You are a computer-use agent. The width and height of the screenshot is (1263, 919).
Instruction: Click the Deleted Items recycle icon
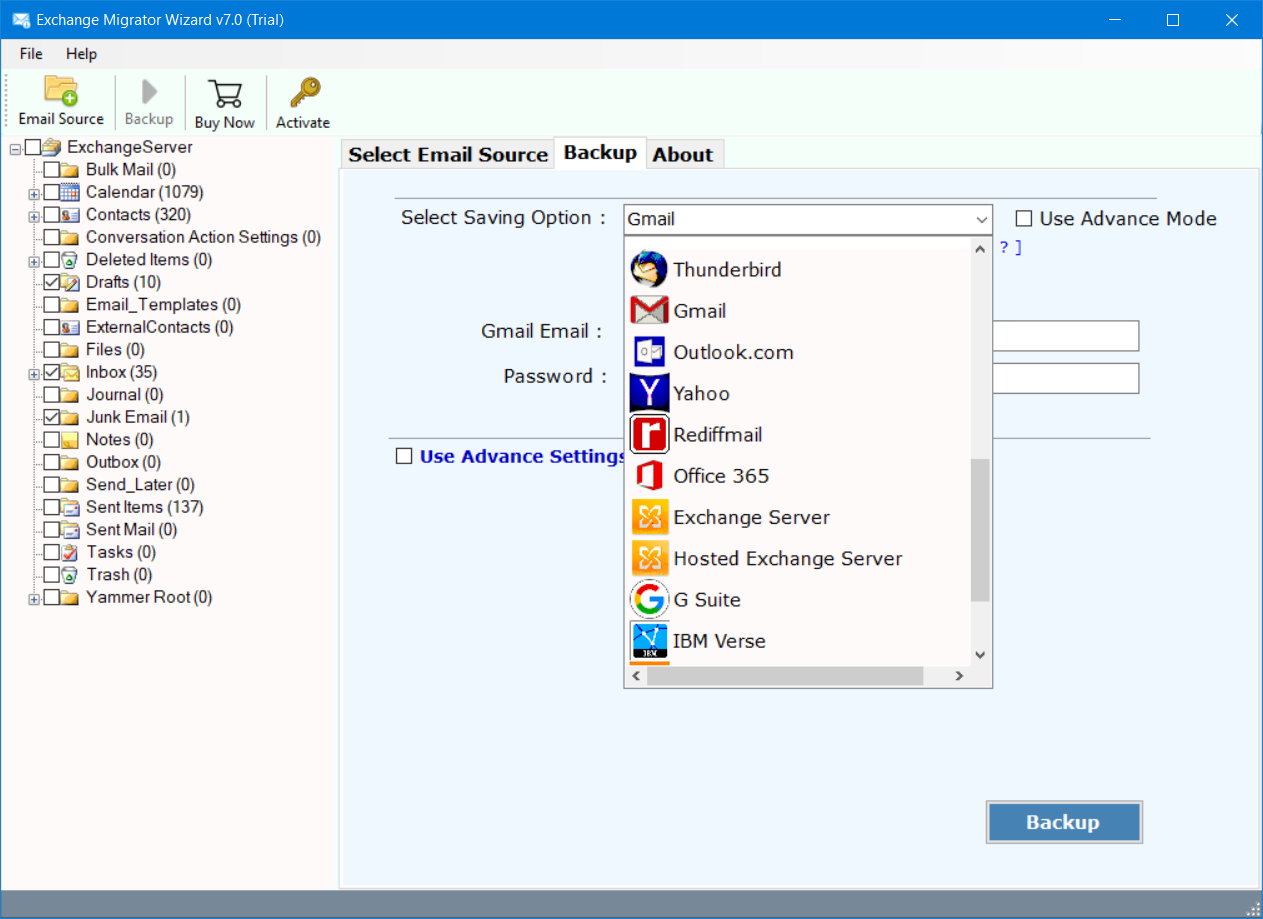(x=70, y=259)
